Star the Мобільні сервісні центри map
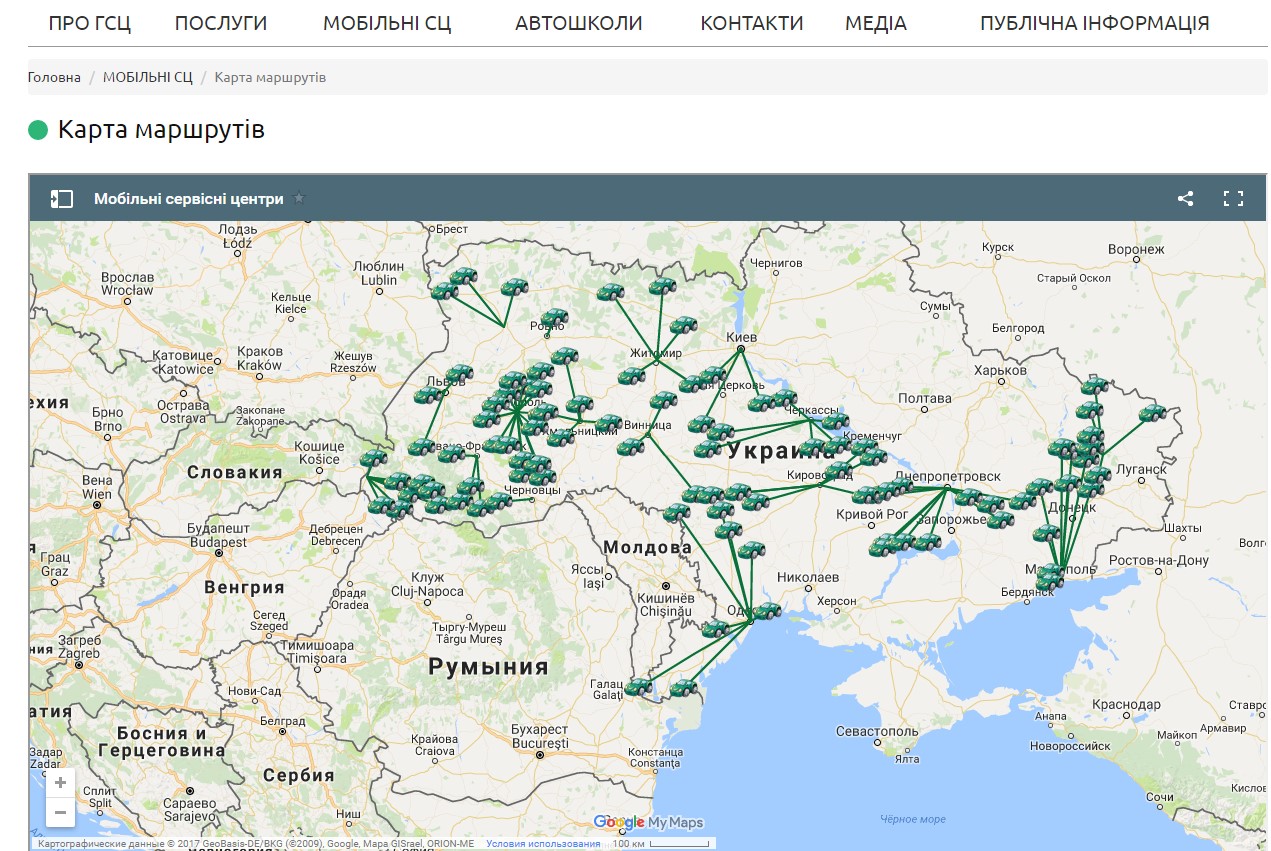This screenshot has width=1271, height=851. click(299, 199)
